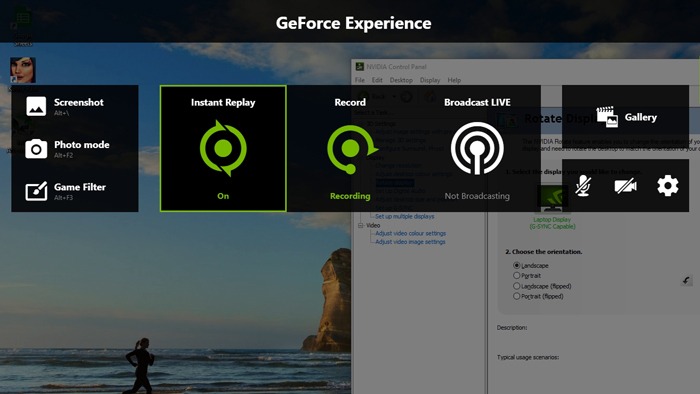
Task: Click the rotate arrow button beside orientation
Action: (686, 280)
